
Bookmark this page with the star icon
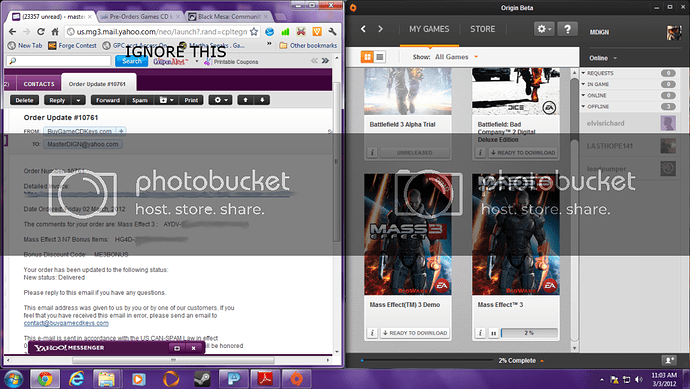point(254,32)
